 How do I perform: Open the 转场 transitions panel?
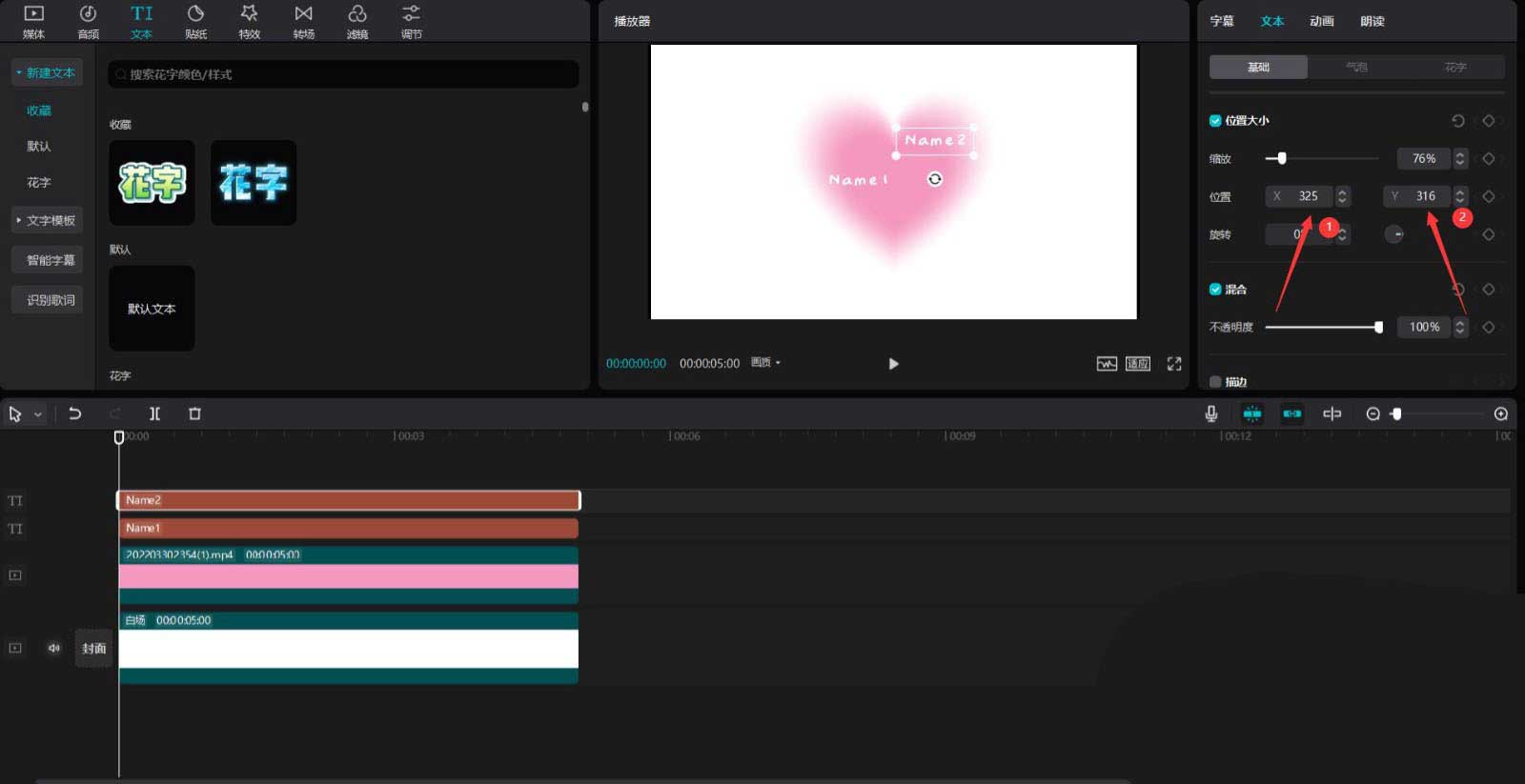[303, 21]
